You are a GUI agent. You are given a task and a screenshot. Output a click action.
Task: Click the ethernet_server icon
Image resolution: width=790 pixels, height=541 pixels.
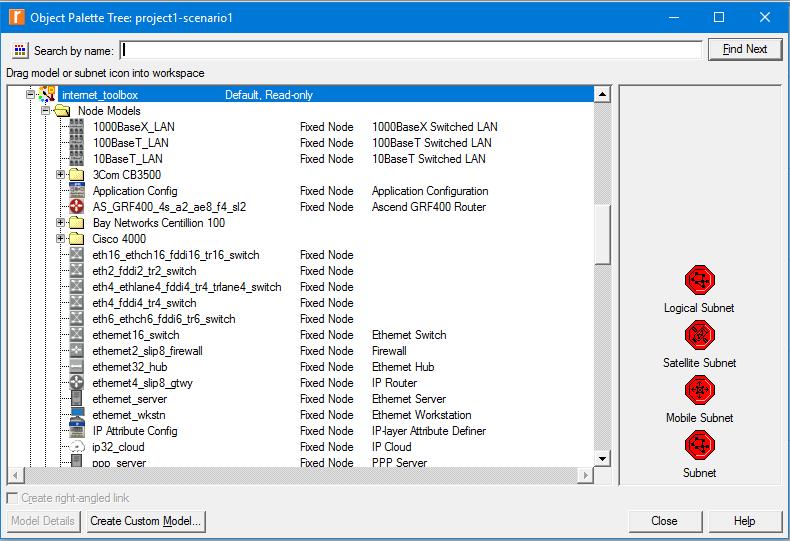(x=77, y=398)
